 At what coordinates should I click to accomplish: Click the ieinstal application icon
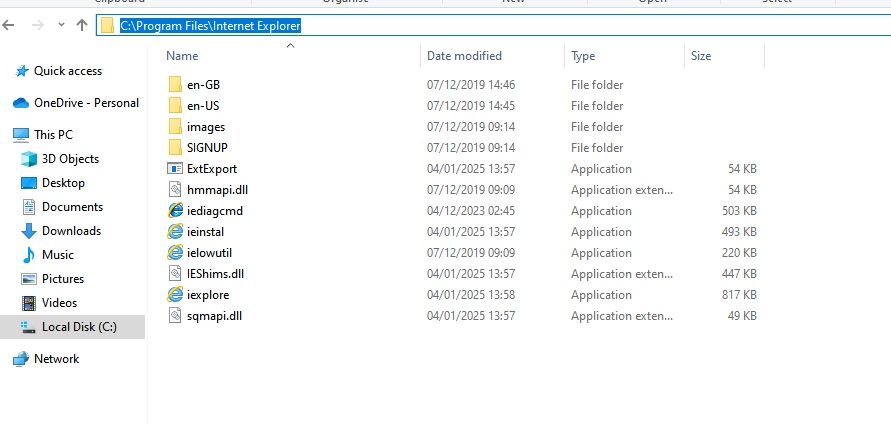(176, 232)
